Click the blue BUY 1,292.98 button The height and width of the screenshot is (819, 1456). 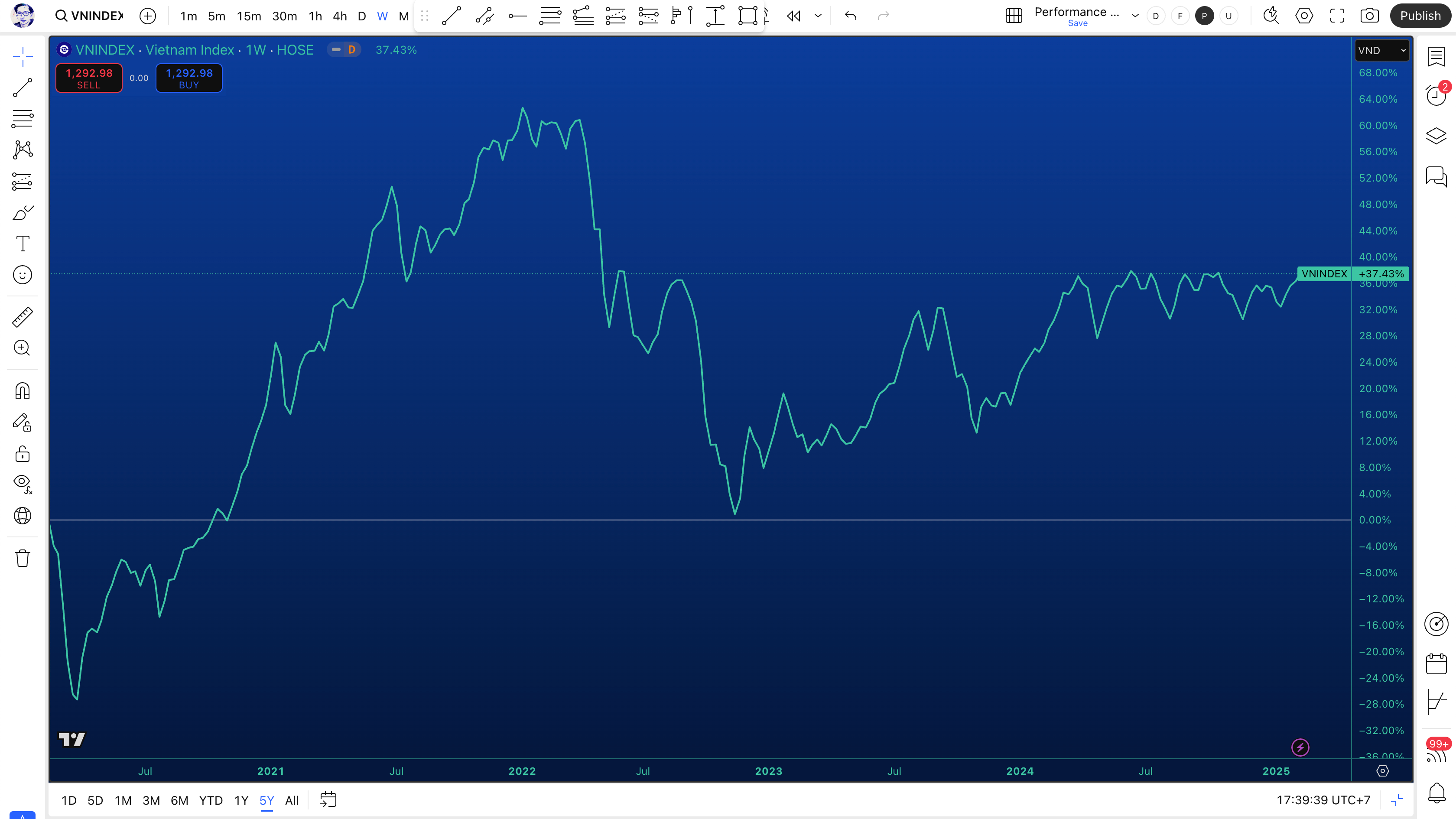pyautogui.click(x=189, y=78)
